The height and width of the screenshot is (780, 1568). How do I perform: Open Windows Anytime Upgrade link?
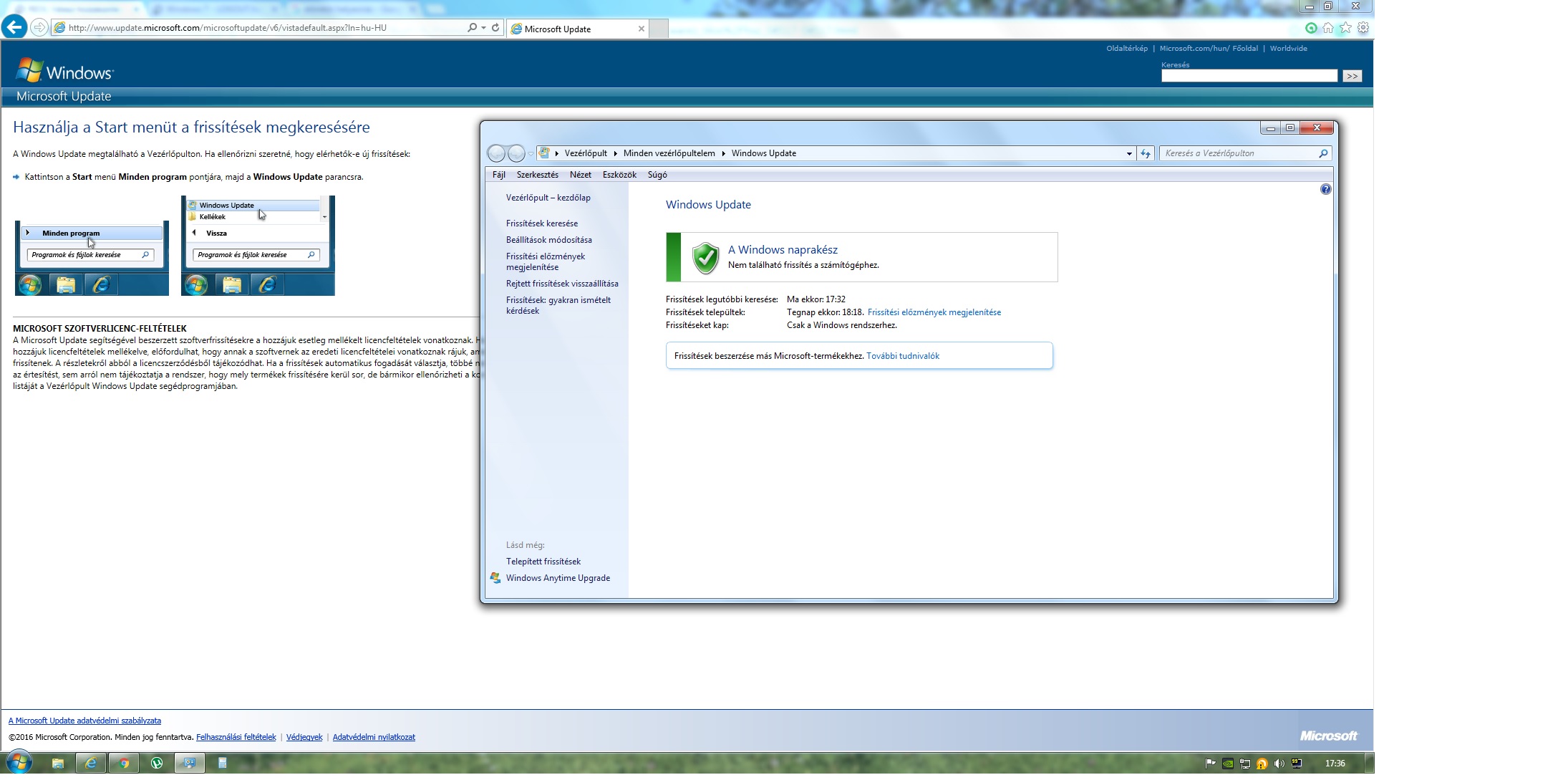click(558, 578)
